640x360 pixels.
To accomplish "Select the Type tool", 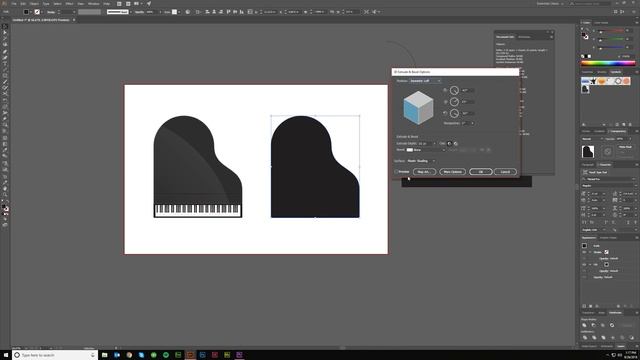I will point(5,64).
